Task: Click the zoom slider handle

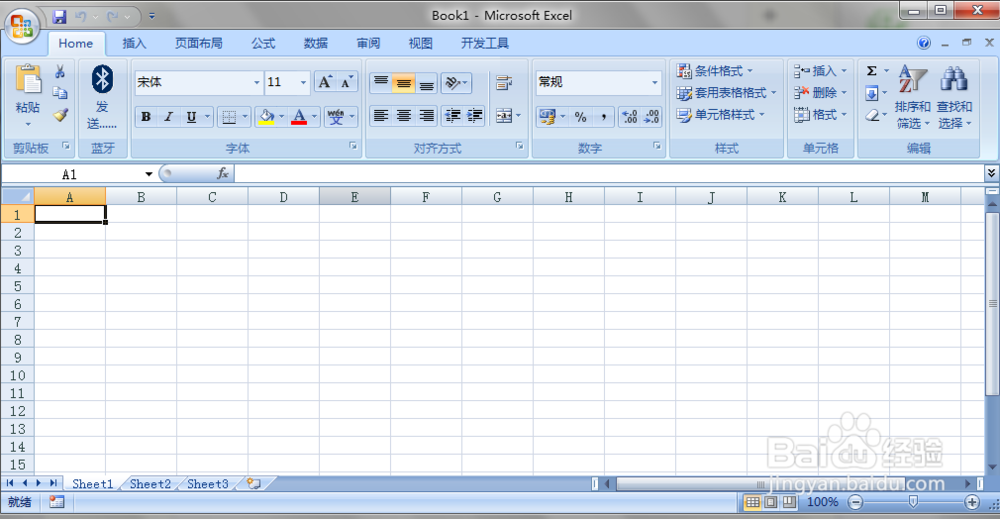Action: (913, 502)
